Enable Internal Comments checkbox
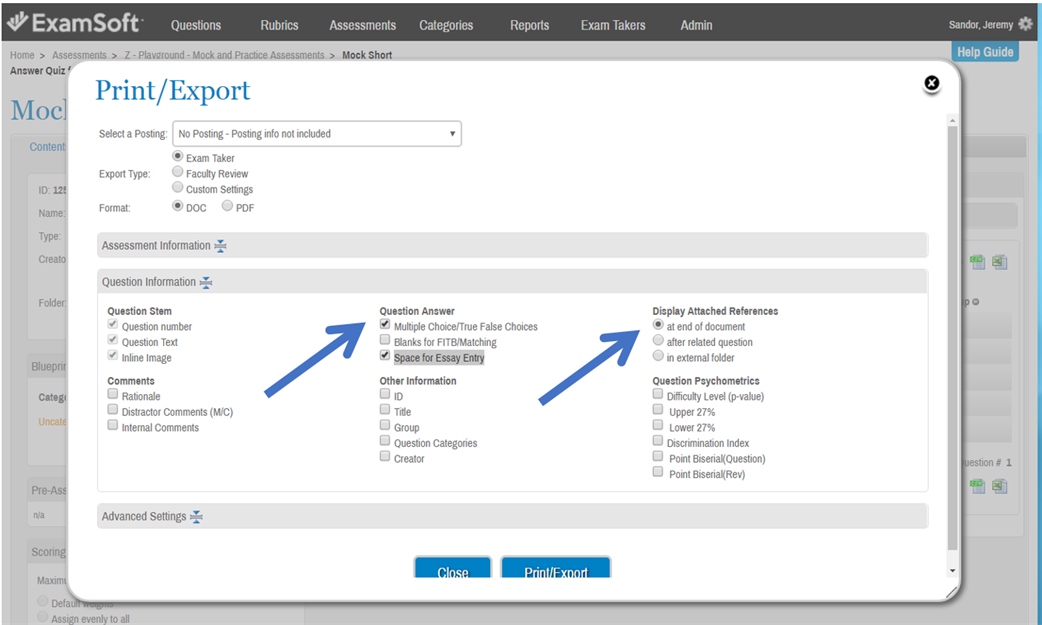The width and height of the screenshot is (1042, 625). (x=113, y=426)
